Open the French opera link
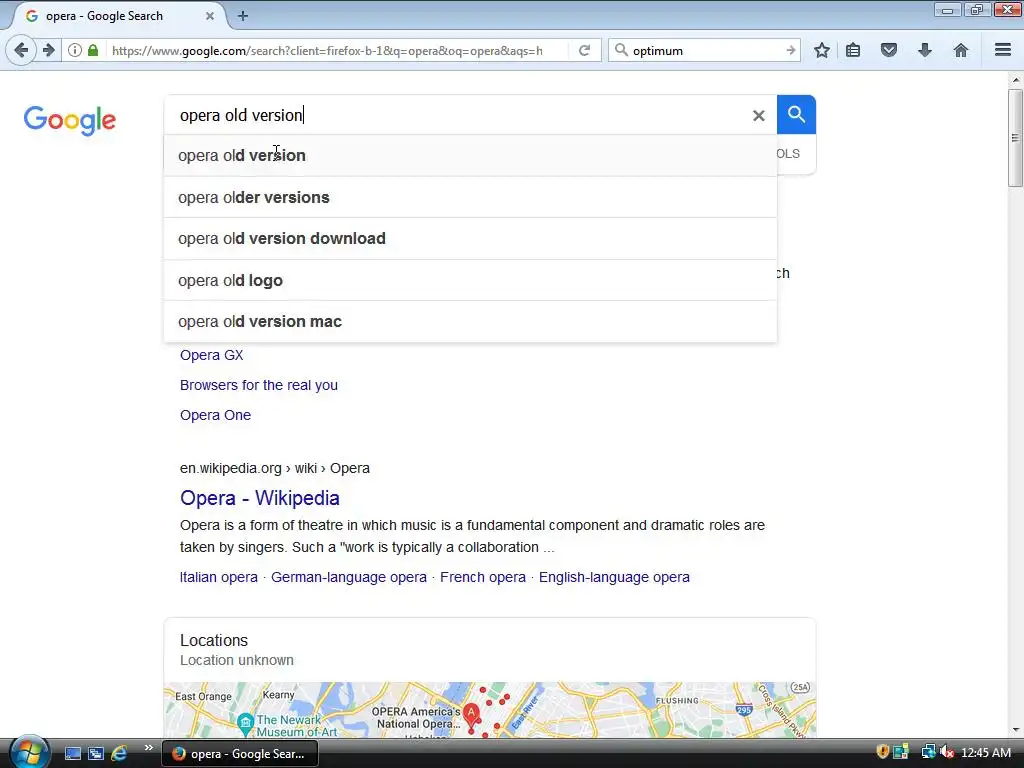Screen dimensions: 1024x768 [x=483, y=577]
